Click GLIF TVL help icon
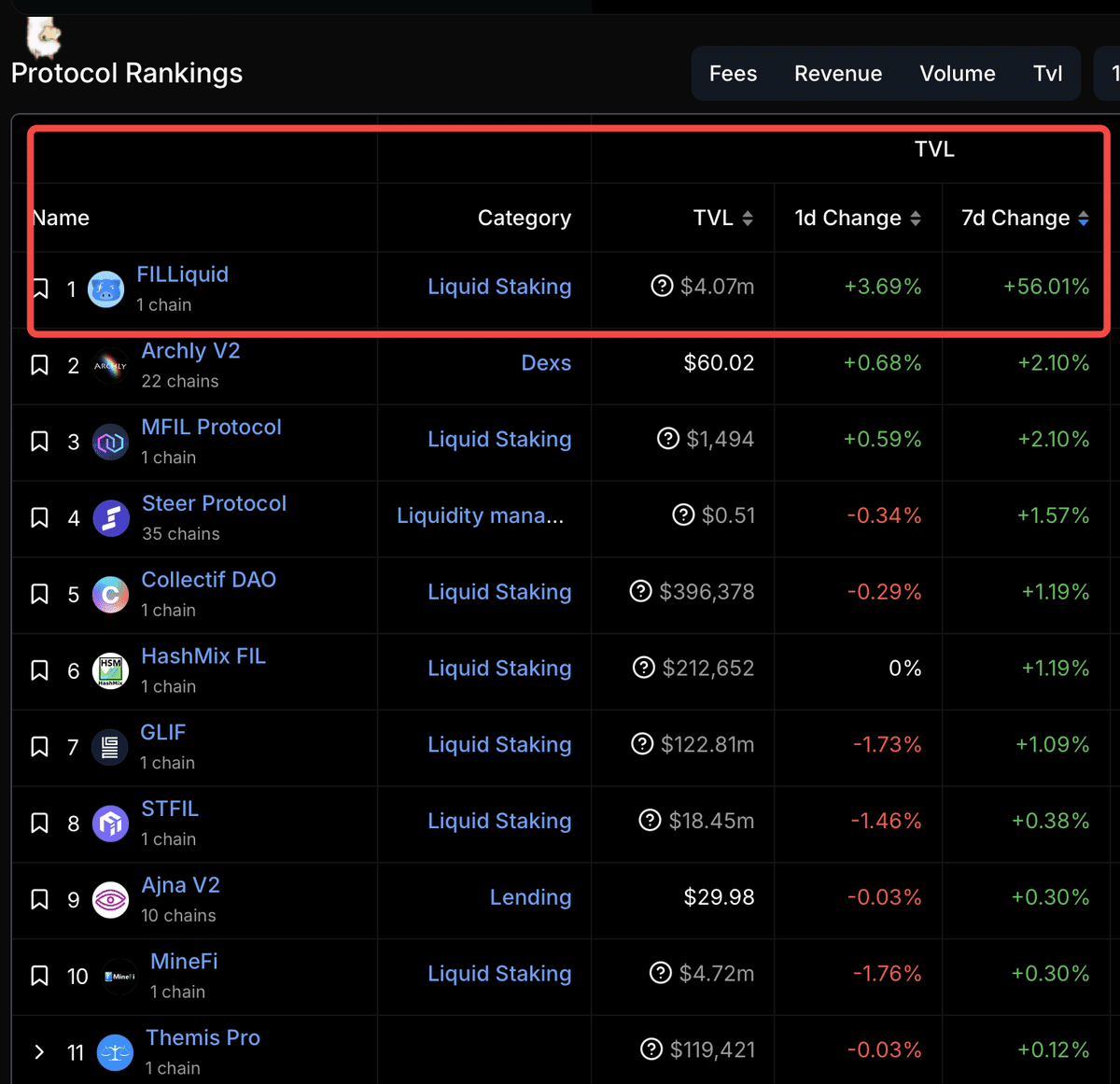Screen dimensions: 1120x1084 click(642, 743)
